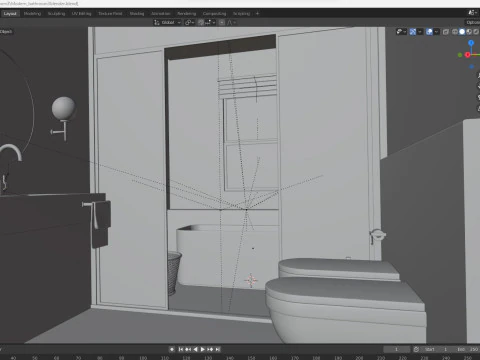The width and height of the screenshot is (480, 360).
Task: Click the green negative Y axis gizmo dot
Action: coord(460,55)
